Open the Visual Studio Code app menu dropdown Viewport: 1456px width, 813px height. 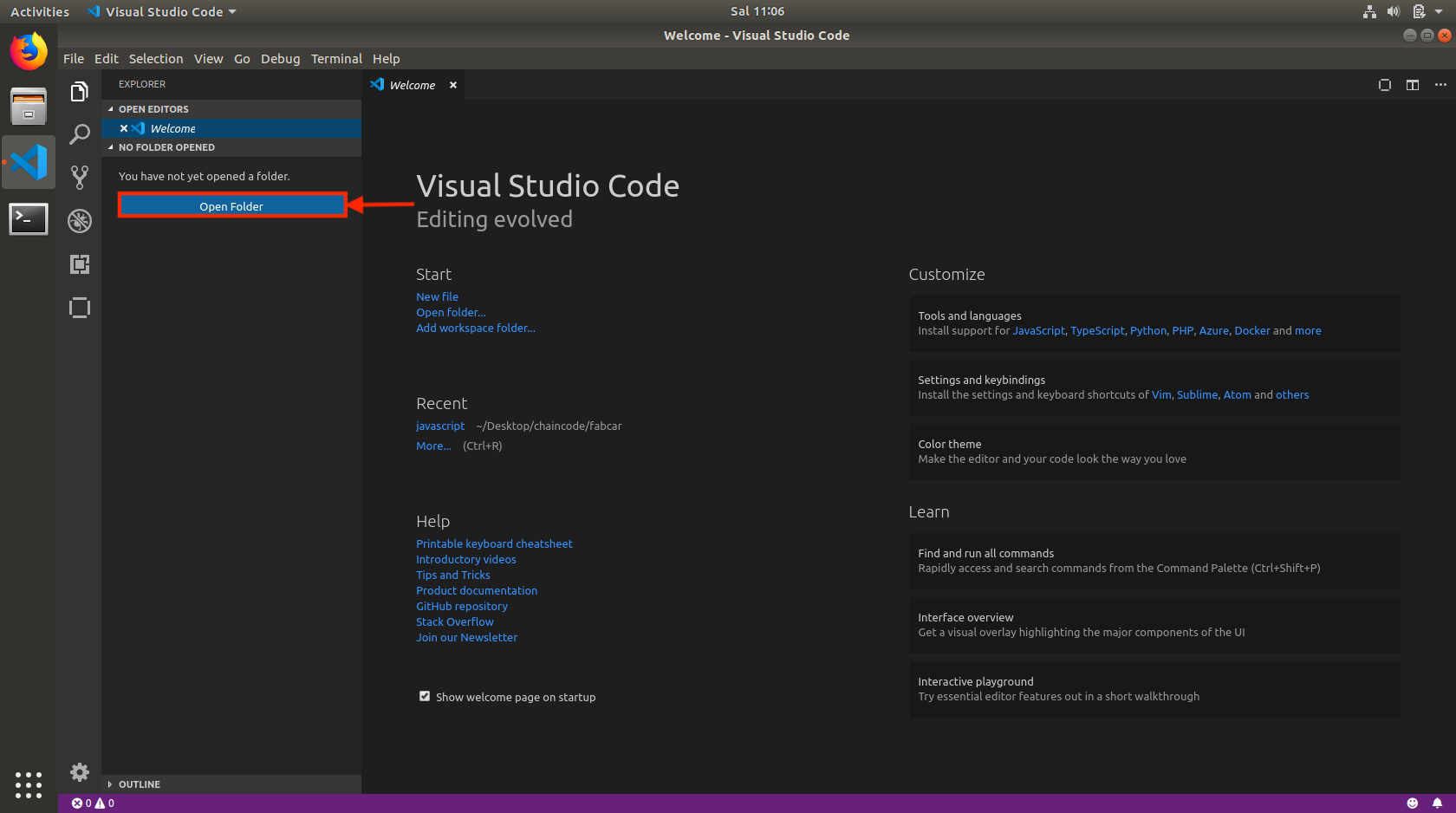(x=162, y=11)
